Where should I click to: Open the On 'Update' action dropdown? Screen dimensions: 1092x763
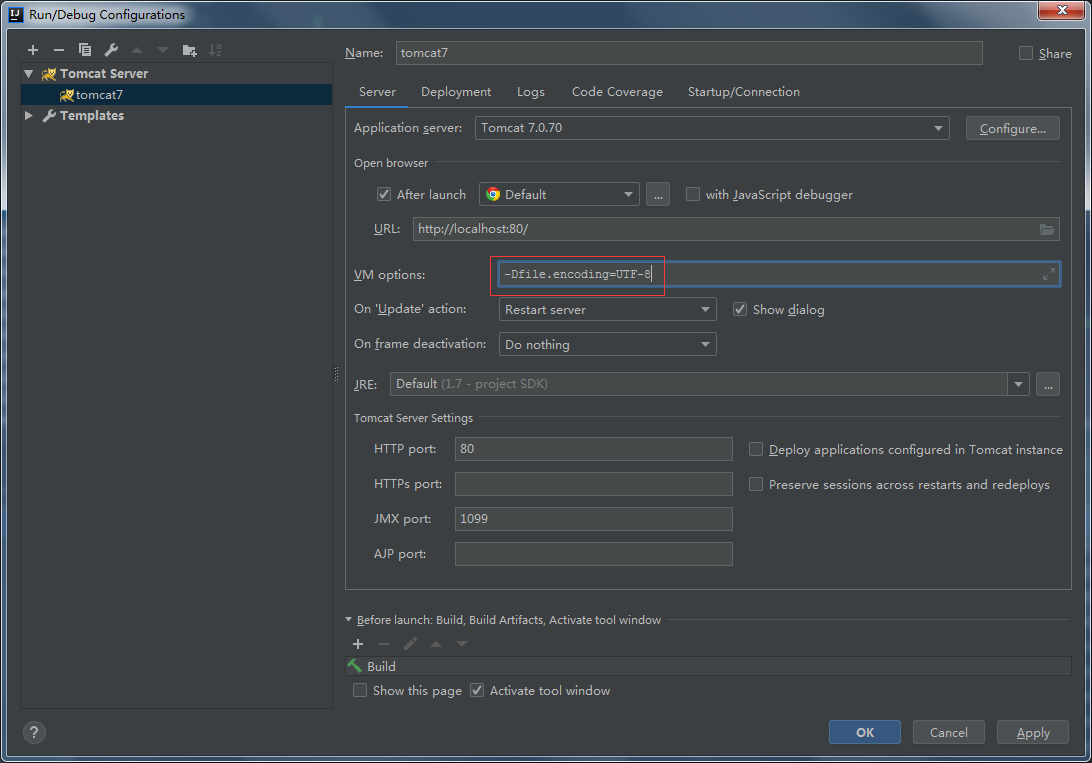[x=607, y=309]
